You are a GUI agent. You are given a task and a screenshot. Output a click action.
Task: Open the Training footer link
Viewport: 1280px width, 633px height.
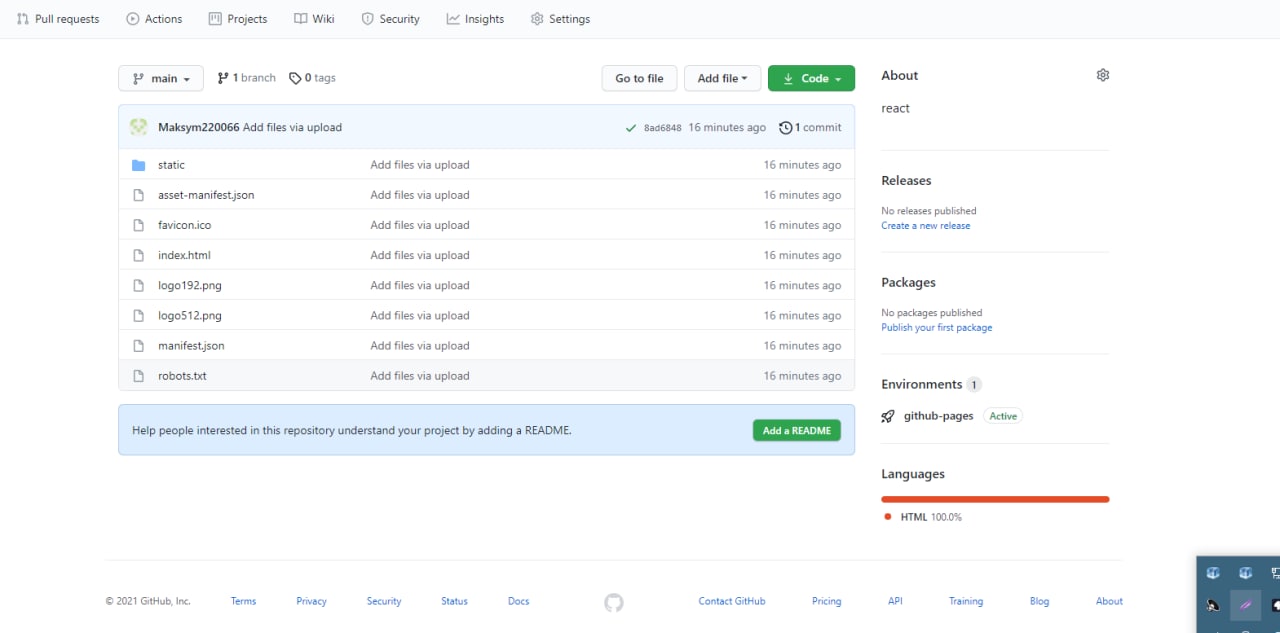[x=966, y=601]
